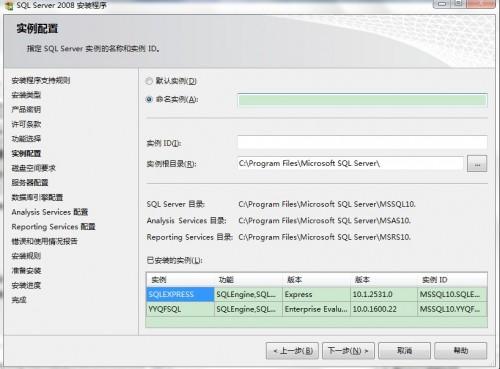Click the Express edition cell
The width and height of the screenshot is (500, 369).
[316, 294]
